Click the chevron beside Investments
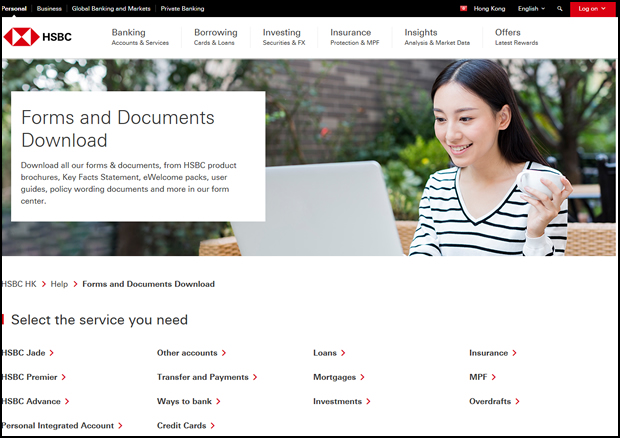This screenshot has width=620, height=438. 369,402
